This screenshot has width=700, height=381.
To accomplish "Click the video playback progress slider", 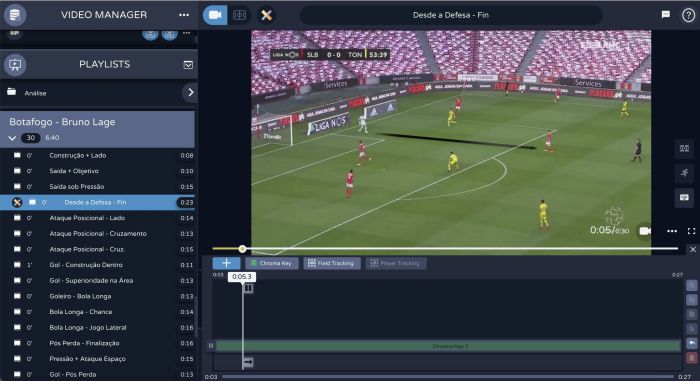I will click(x=445, y=248).
